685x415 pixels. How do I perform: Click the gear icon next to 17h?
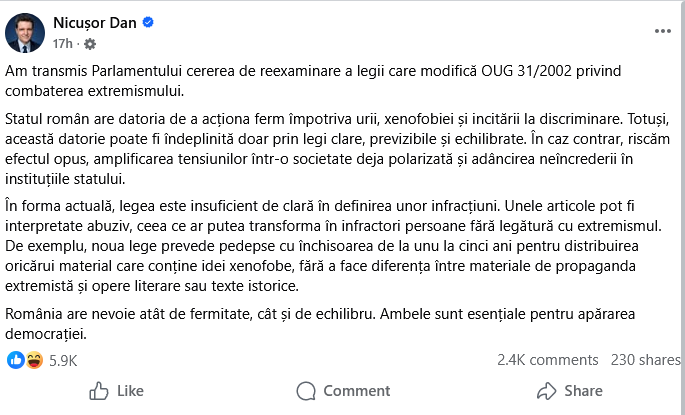pos(91,44)
